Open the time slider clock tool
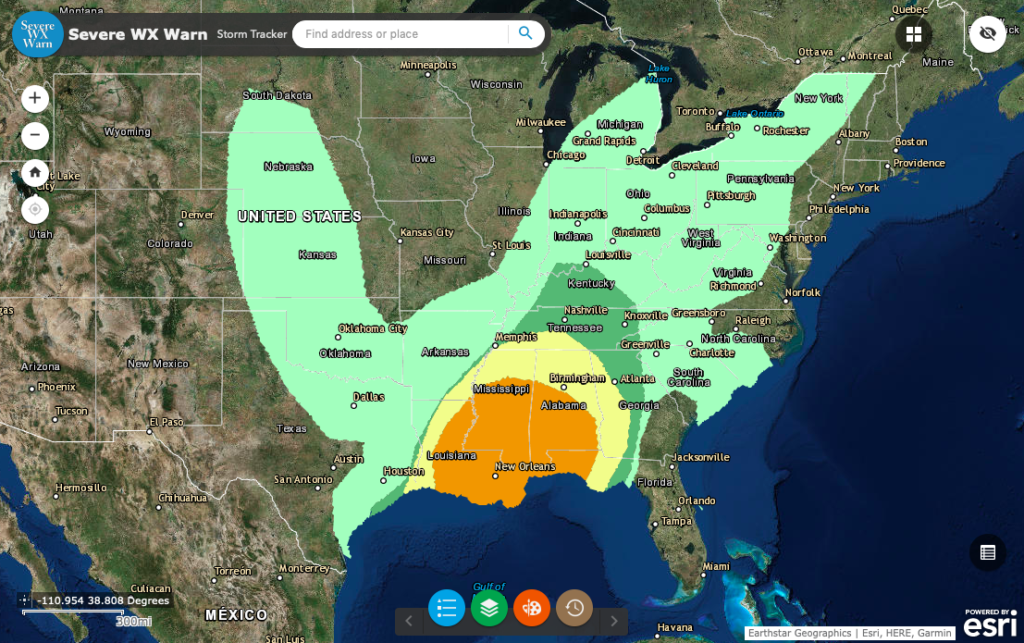The width and height of the screenshot is (1024, 643). [574, 608]
